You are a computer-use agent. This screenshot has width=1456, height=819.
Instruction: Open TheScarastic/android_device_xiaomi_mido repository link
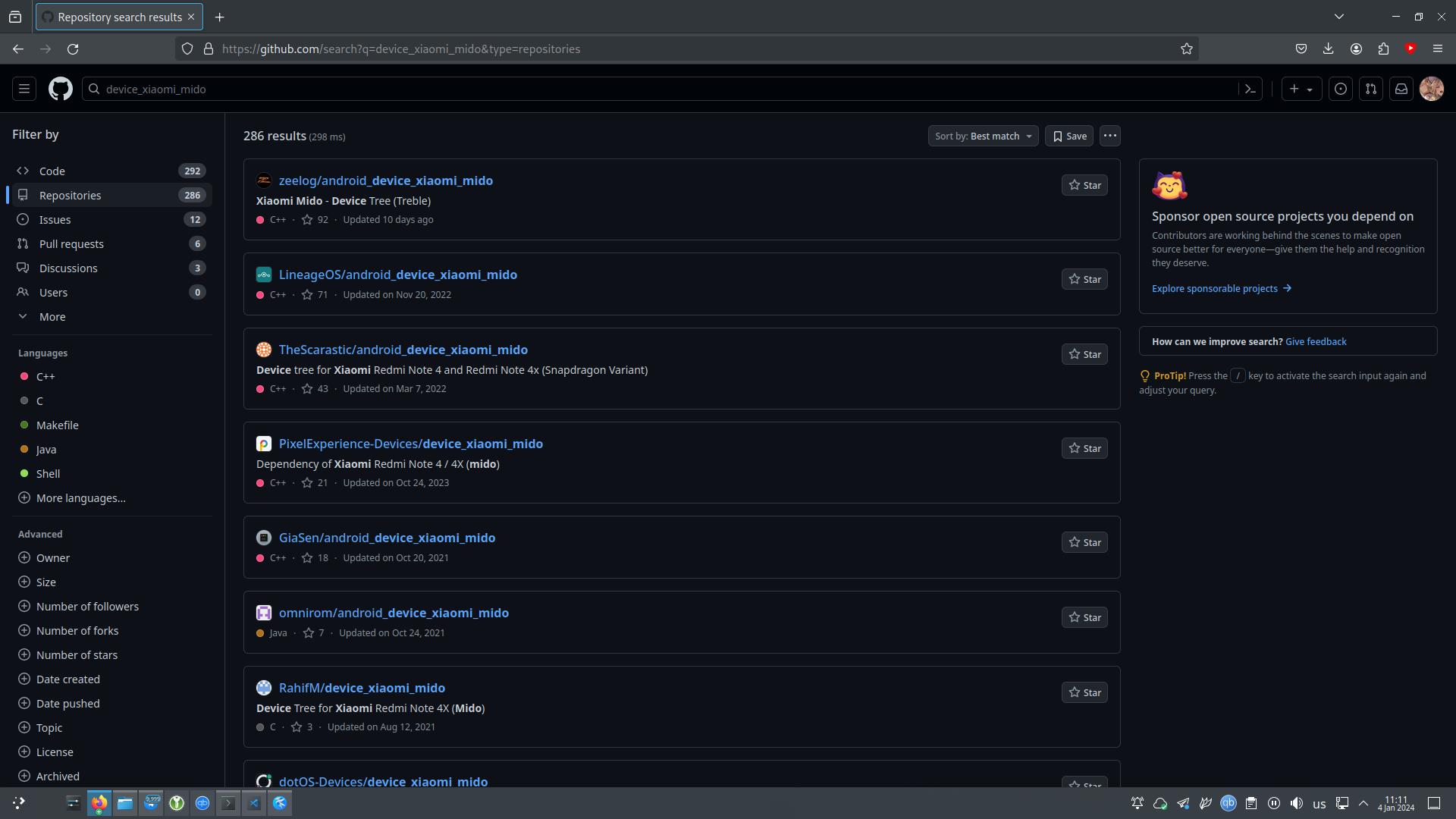403,350
